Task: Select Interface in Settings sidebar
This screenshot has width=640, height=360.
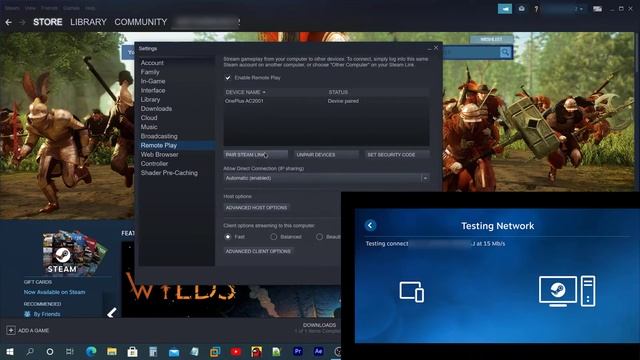Action: click(x=153, y=90)
